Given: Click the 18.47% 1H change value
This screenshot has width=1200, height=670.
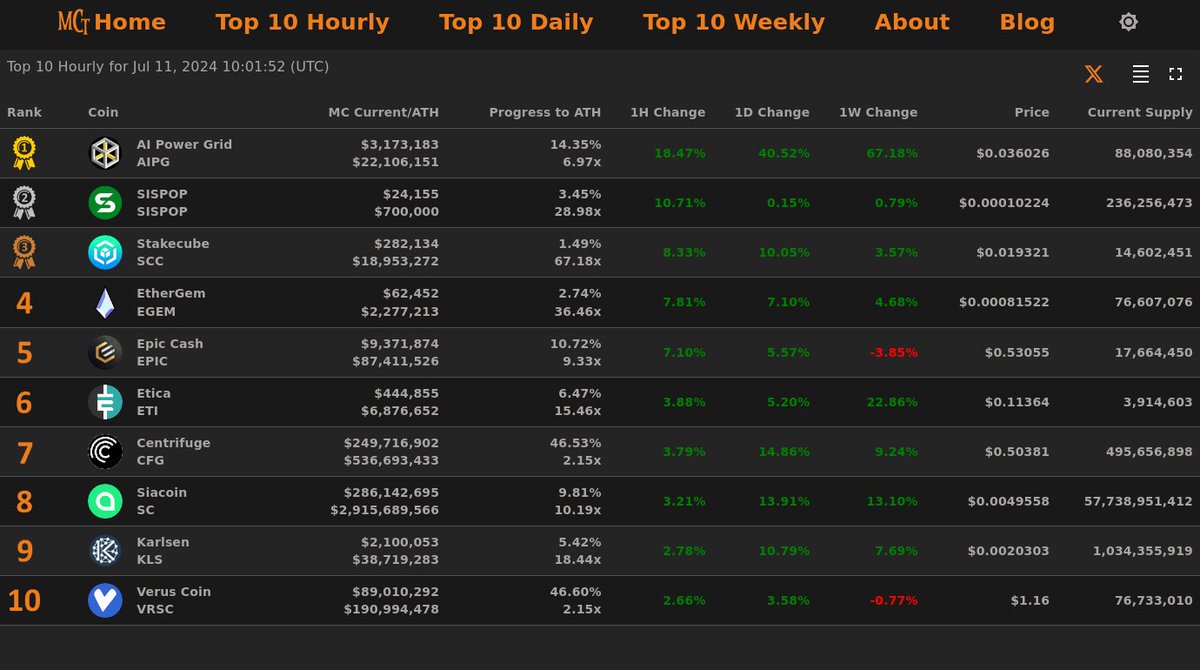Looking at the screenshot, I should [x=680, y=153].
